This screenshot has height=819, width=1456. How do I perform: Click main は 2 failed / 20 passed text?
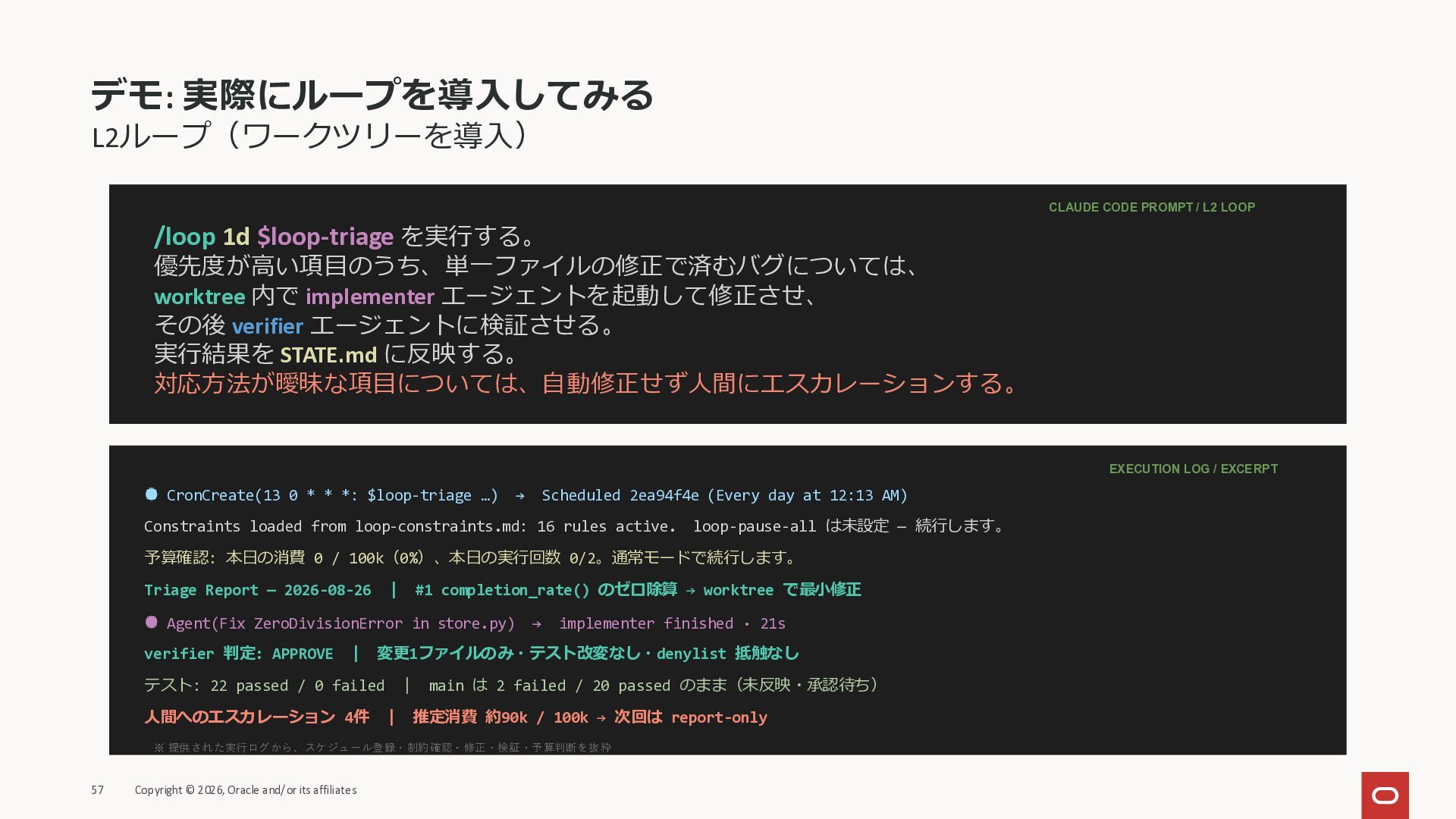point(551,686)
